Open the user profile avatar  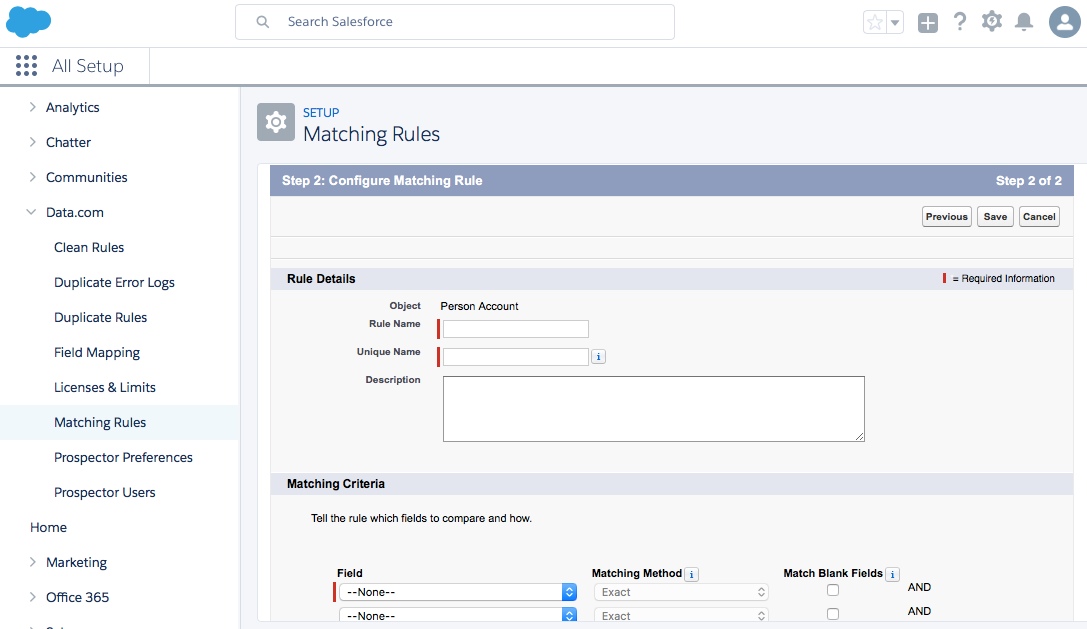(1065, 22)
